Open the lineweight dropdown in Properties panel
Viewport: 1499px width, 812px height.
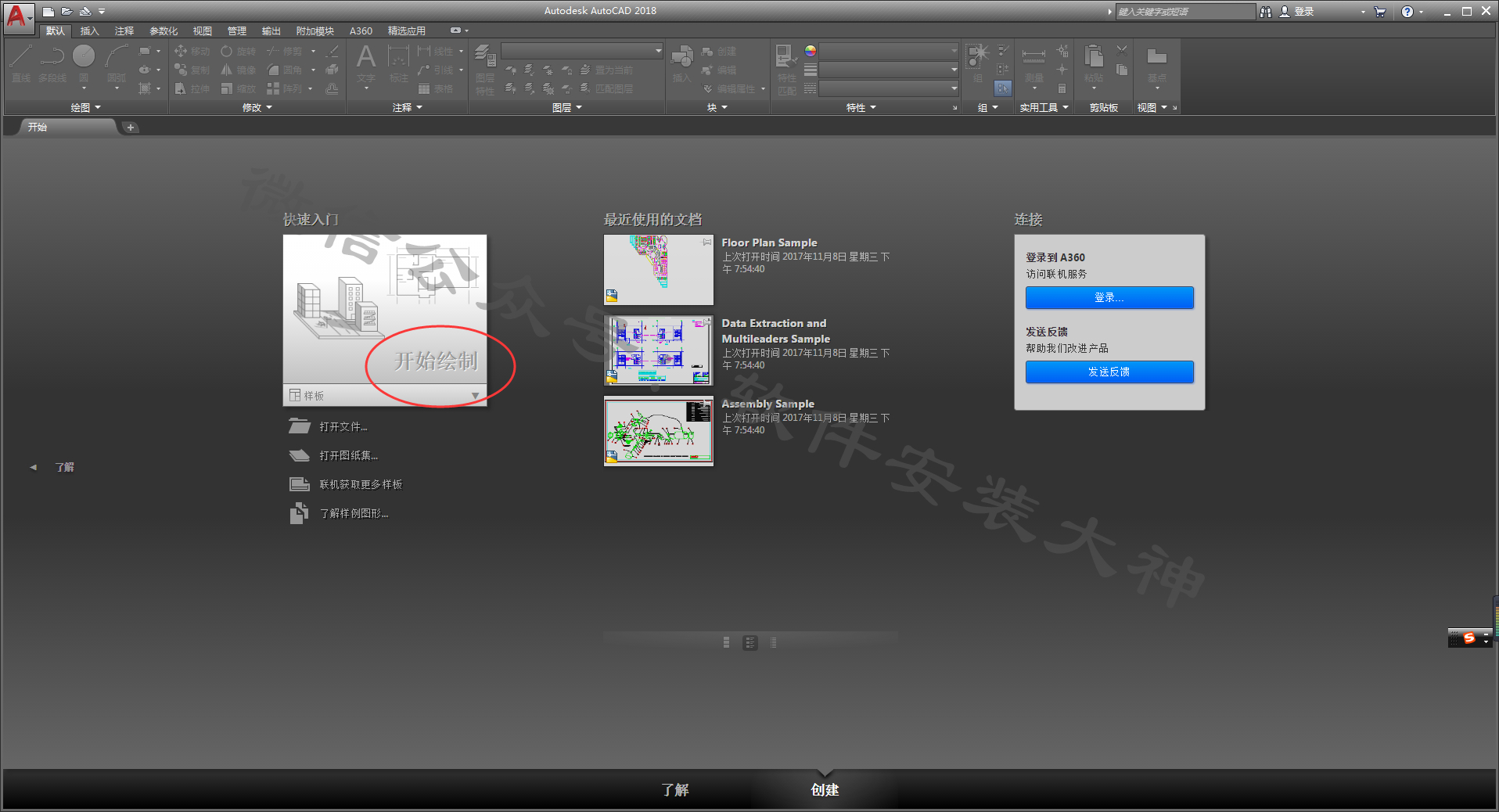point(888,70)
